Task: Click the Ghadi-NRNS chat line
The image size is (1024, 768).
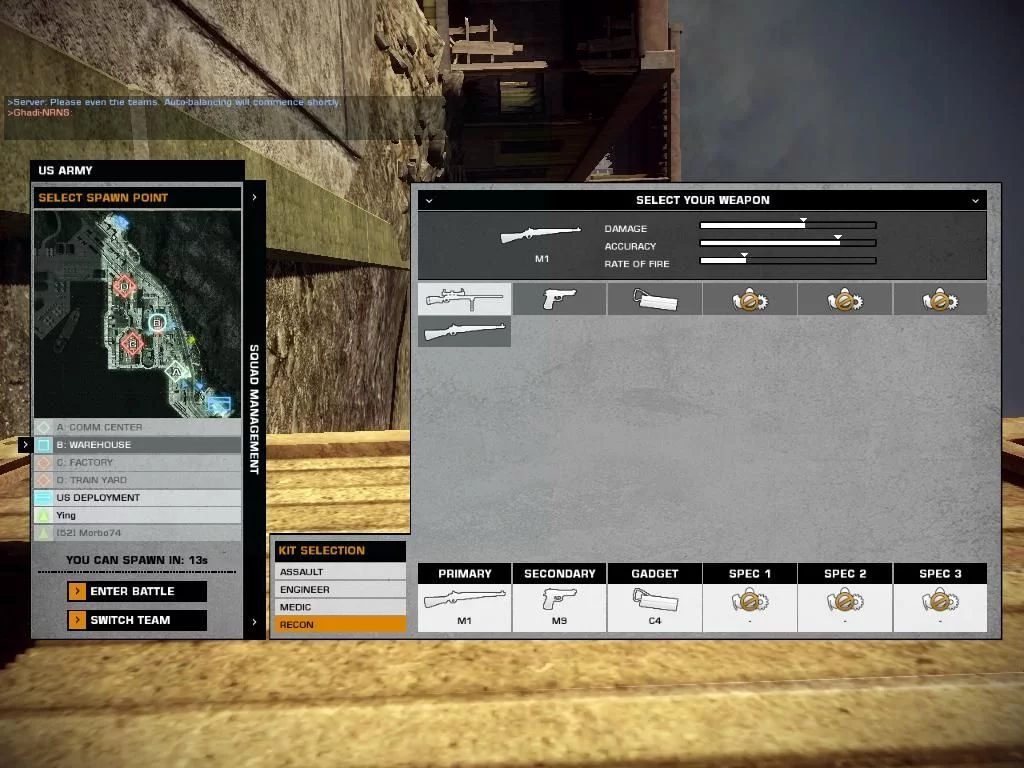Action: [39, 112]
